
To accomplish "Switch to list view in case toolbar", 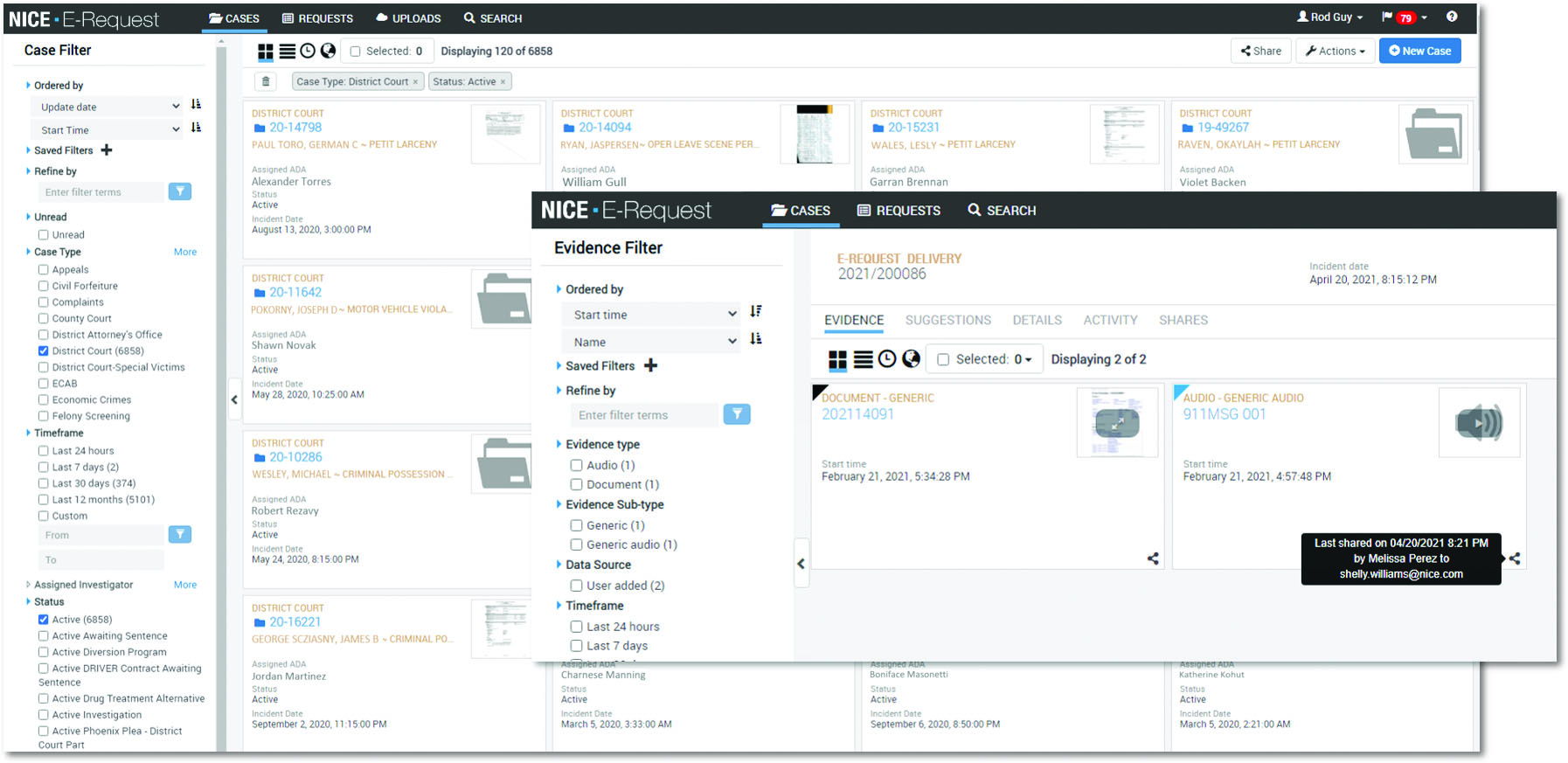I will click(x=287, y=52).
